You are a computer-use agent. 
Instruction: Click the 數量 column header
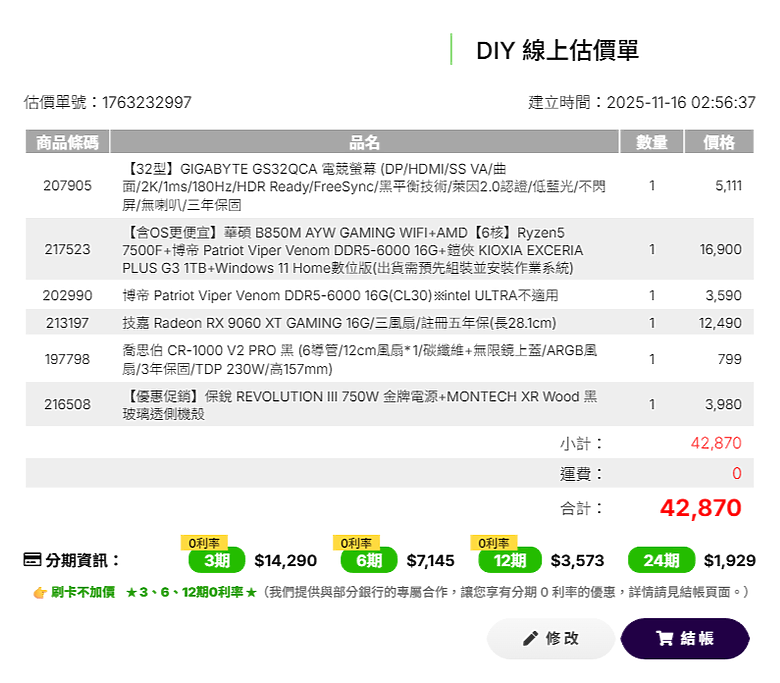pos(652,142)
